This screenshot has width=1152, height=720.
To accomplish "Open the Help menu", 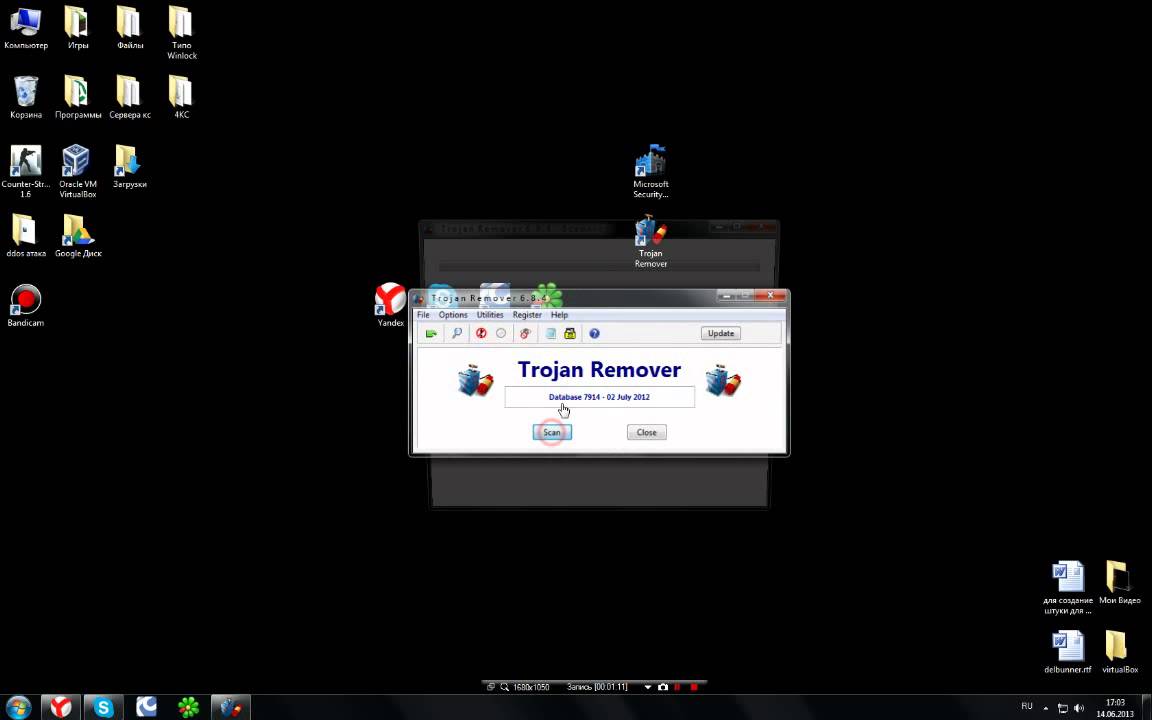I will [559, 314].
